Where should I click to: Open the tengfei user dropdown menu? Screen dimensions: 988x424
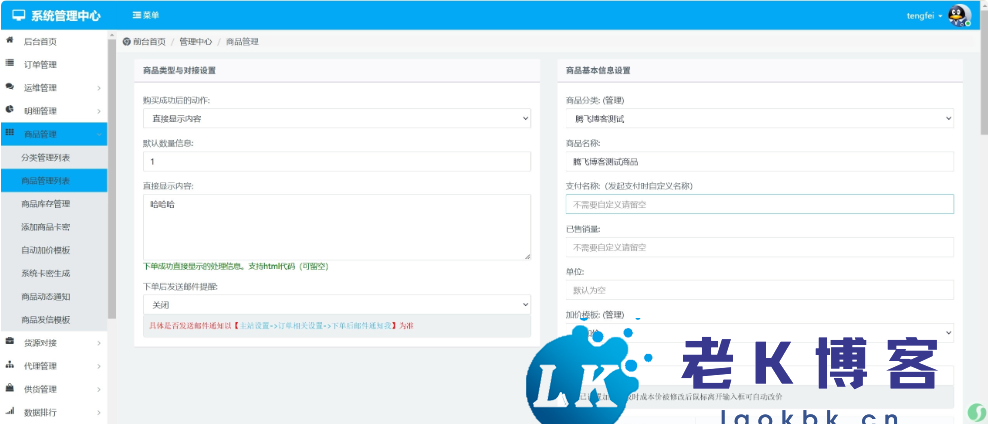(924, 16)
